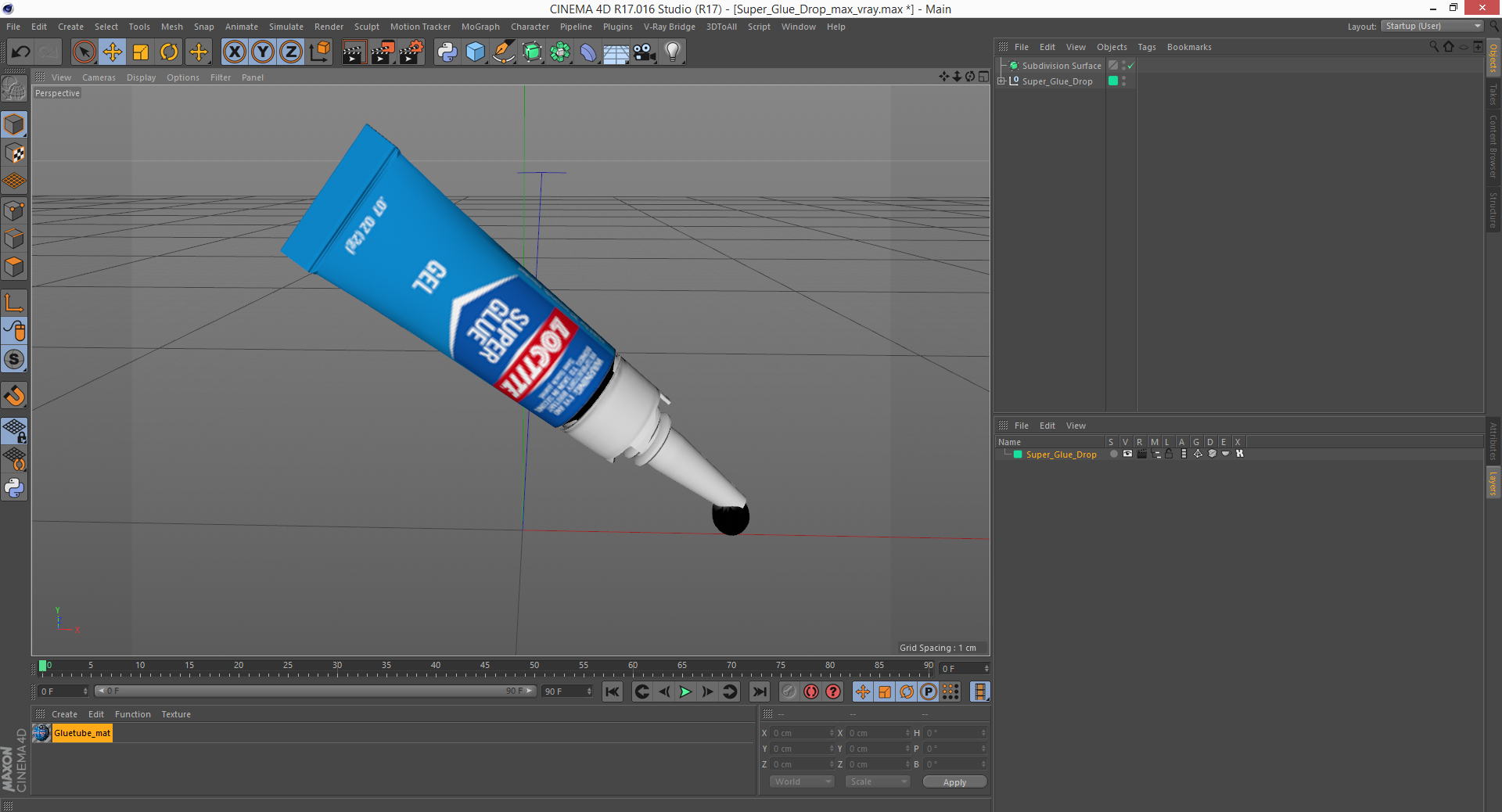
Task: Click the Undo arrow icon
Action: (21, 52)
